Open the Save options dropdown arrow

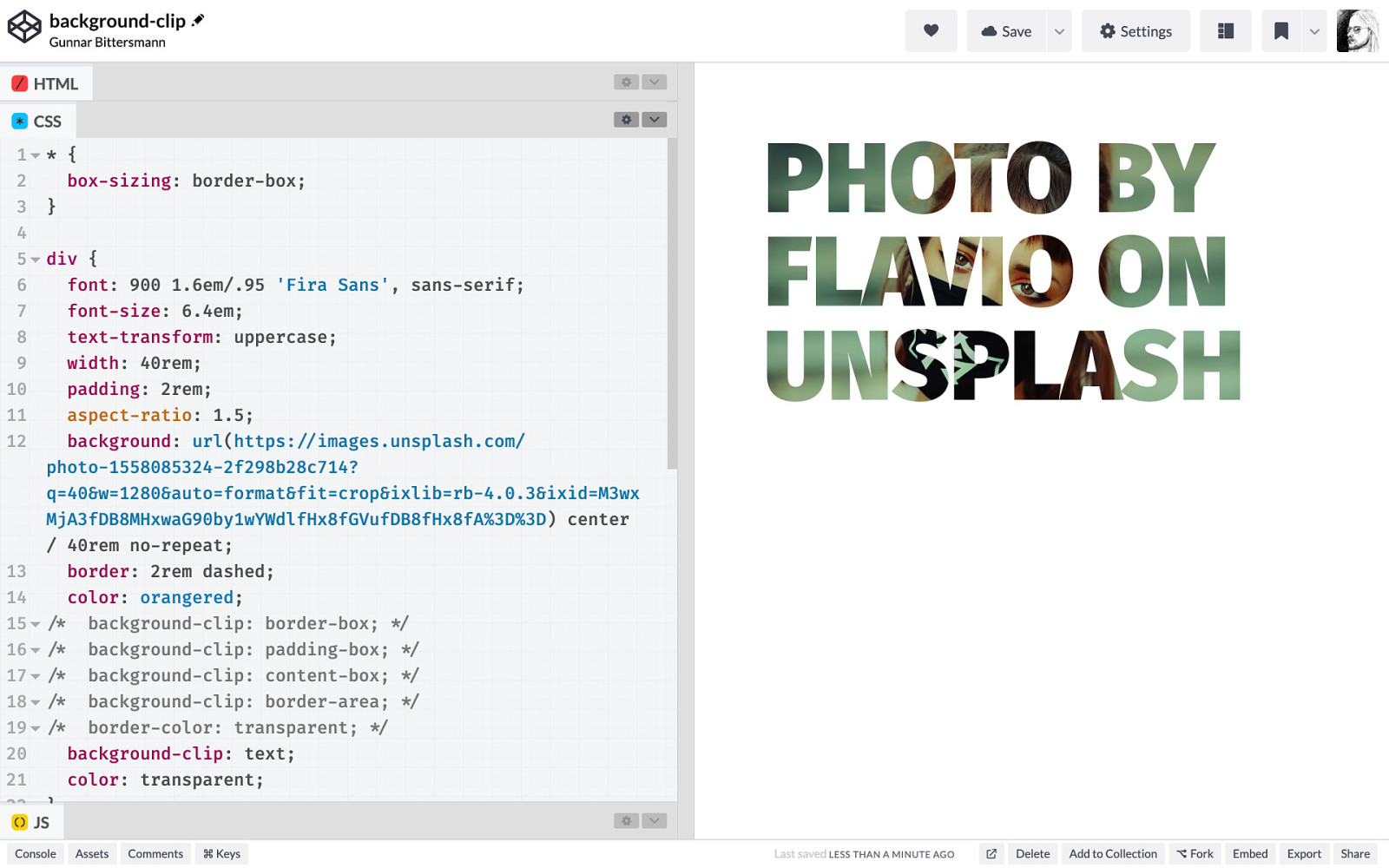click(1059, 31)
